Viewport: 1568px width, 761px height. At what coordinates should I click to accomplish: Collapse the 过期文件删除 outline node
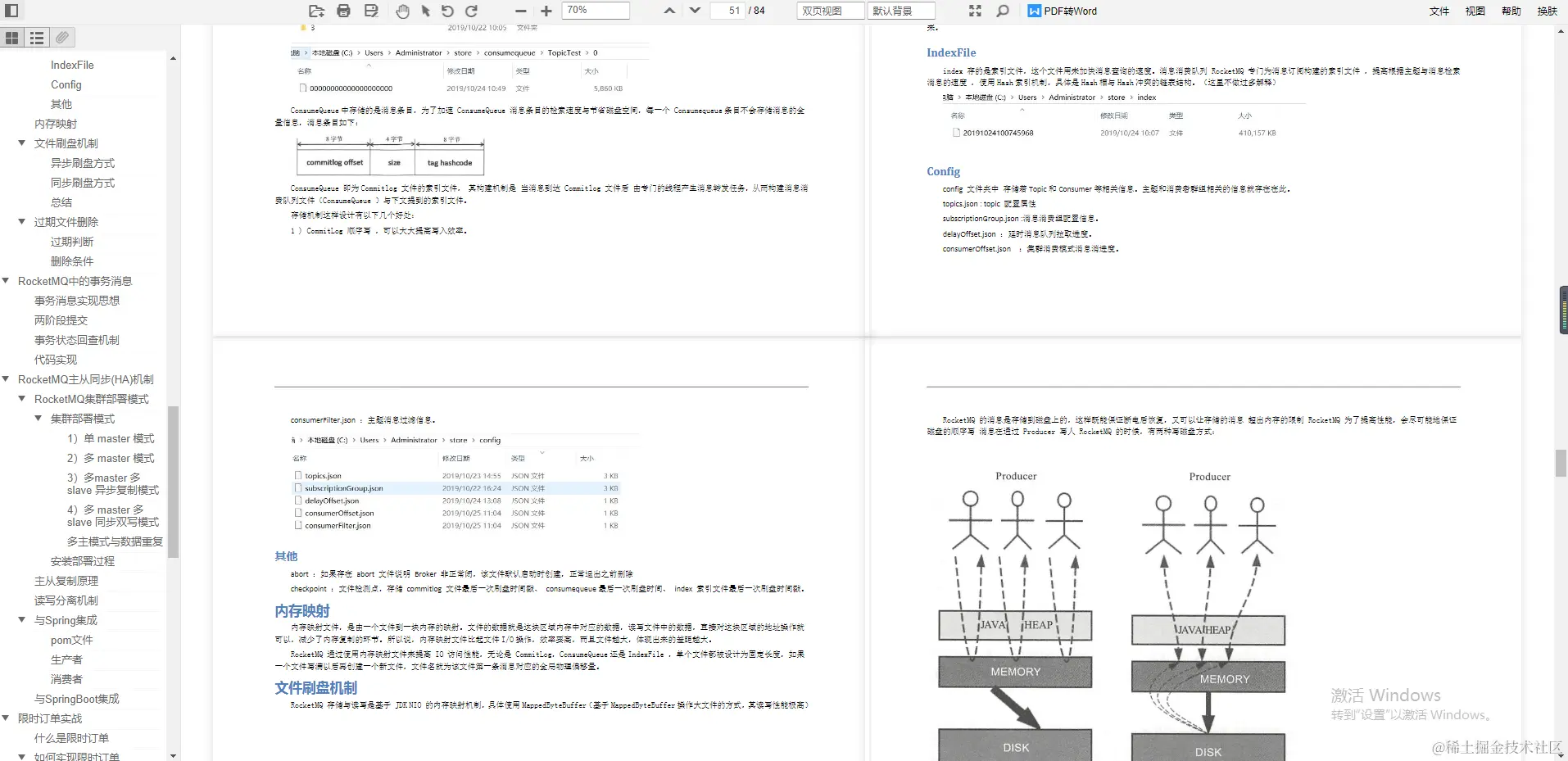coord(22,221)
